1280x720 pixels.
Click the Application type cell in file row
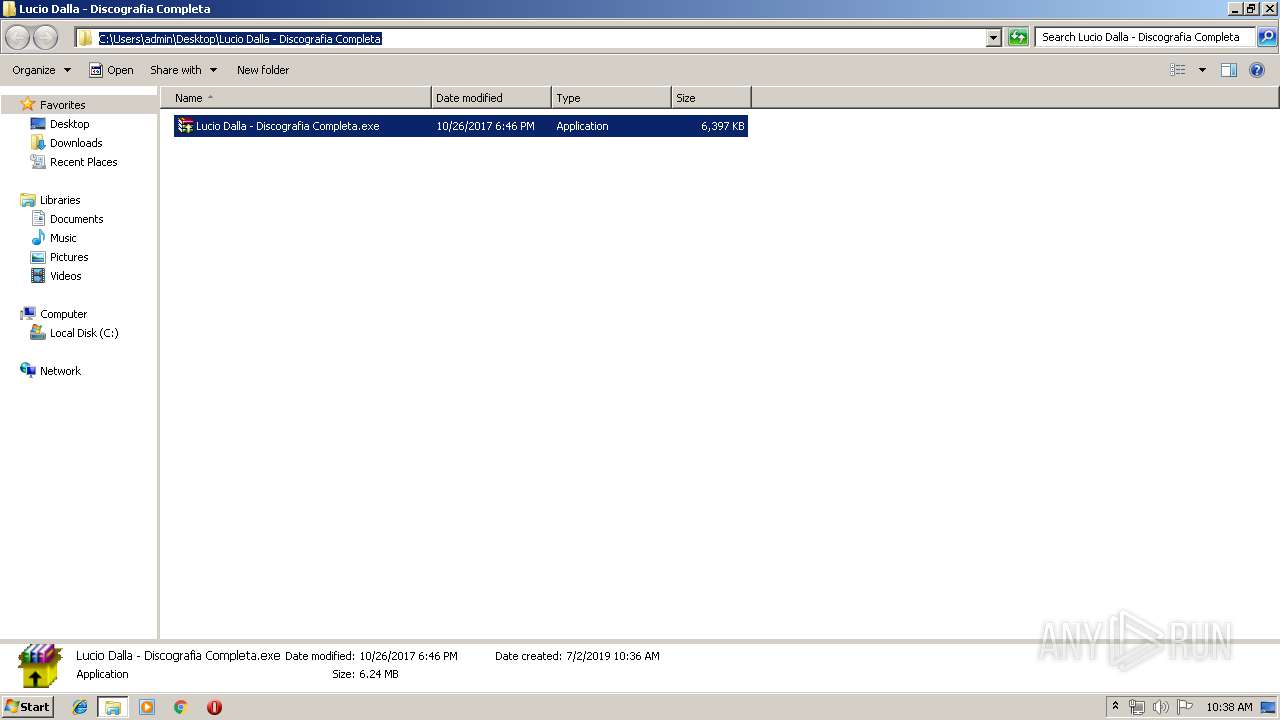(x=582, y=126)
